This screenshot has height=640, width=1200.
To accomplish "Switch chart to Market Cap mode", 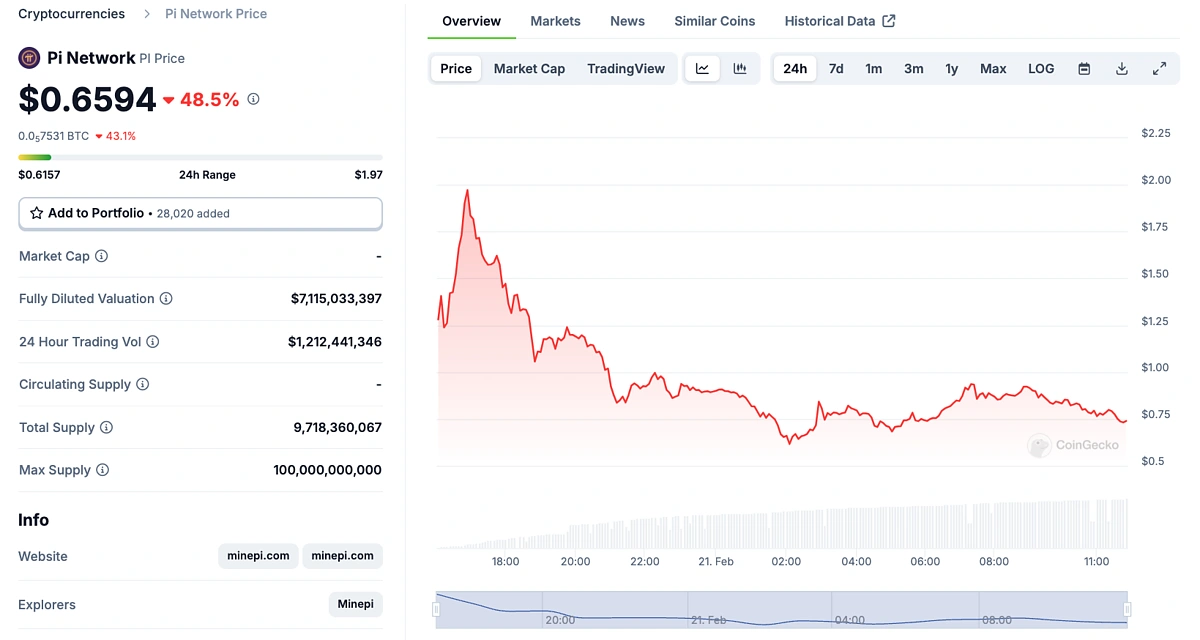I will click(x=529, y=68).
